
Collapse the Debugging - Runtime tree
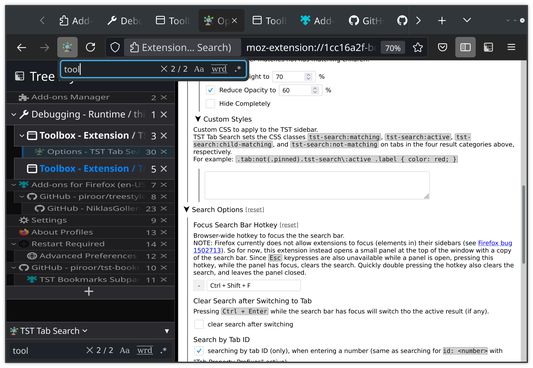14,115
